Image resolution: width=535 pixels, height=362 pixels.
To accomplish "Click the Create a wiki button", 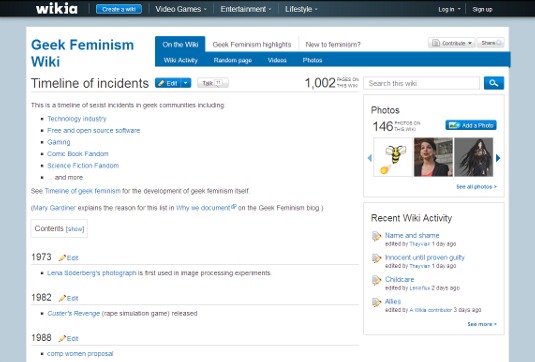I will [119, 9].
